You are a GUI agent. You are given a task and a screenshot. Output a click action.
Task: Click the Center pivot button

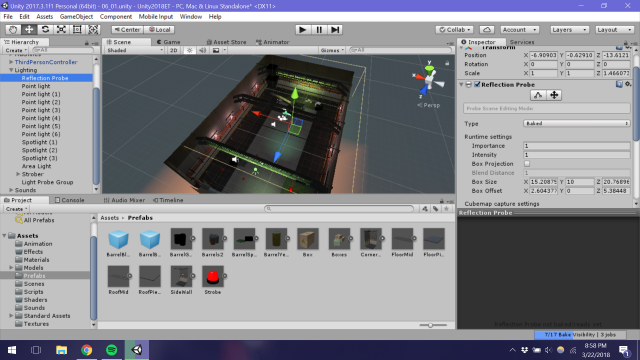click(127, 29)
